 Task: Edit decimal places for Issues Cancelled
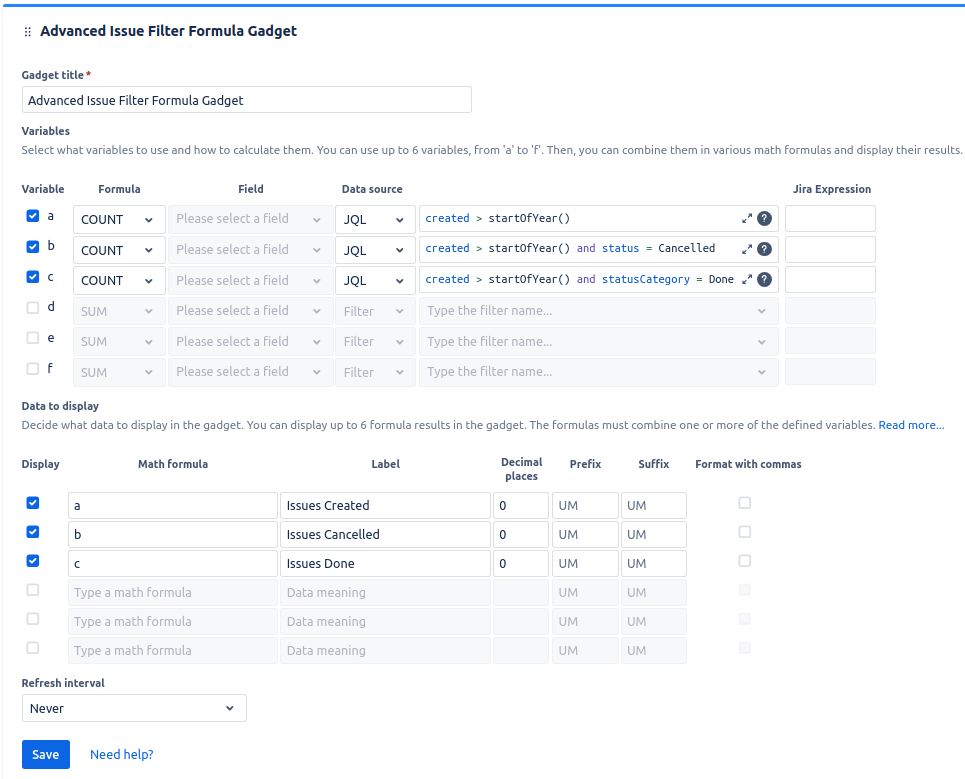521,535
